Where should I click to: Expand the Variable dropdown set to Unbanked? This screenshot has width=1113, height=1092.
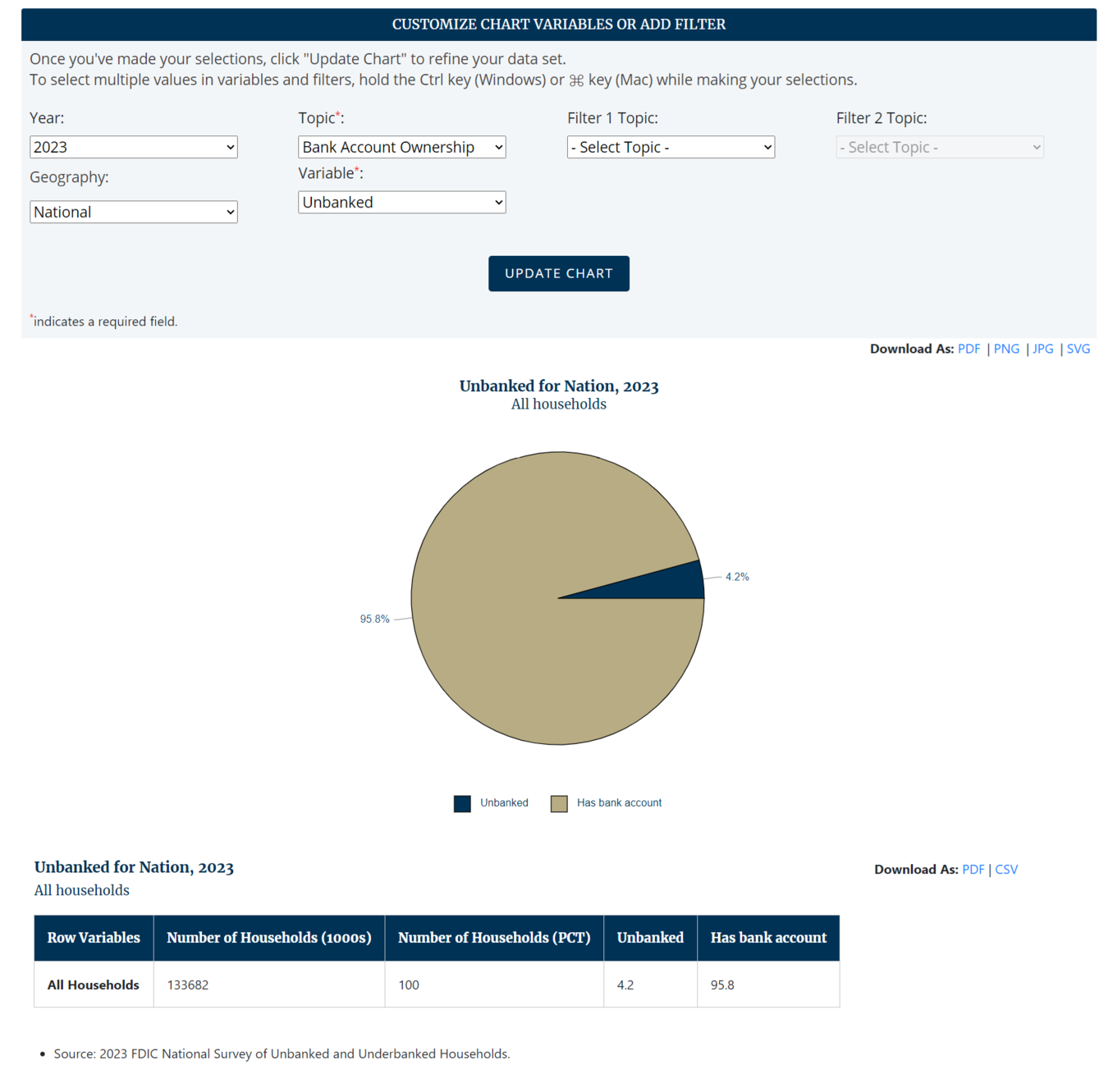pos(401,202)
